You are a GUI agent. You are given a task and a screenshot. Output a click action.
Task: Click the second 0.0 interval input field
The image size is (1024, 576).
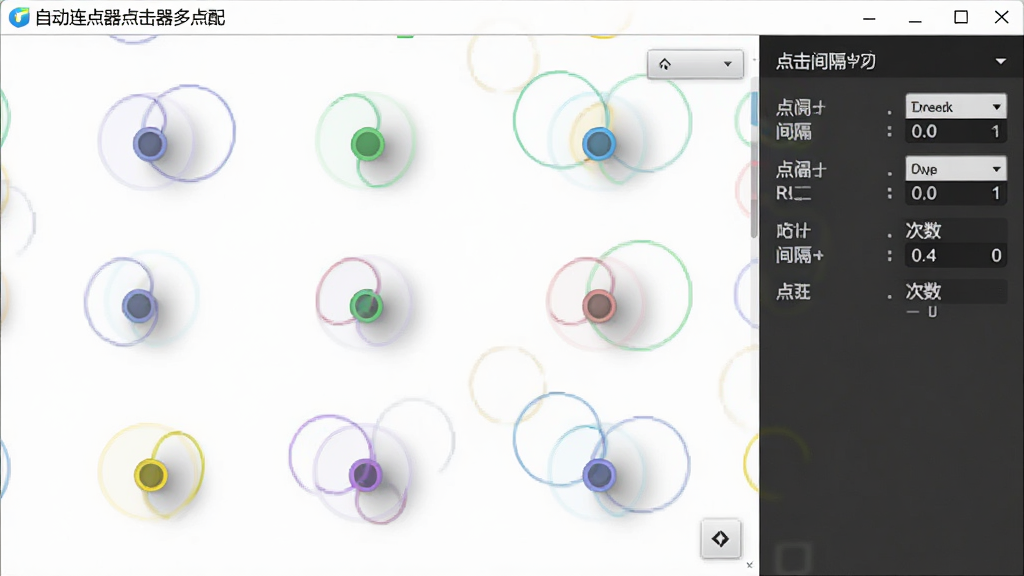(x=955, y=193)
